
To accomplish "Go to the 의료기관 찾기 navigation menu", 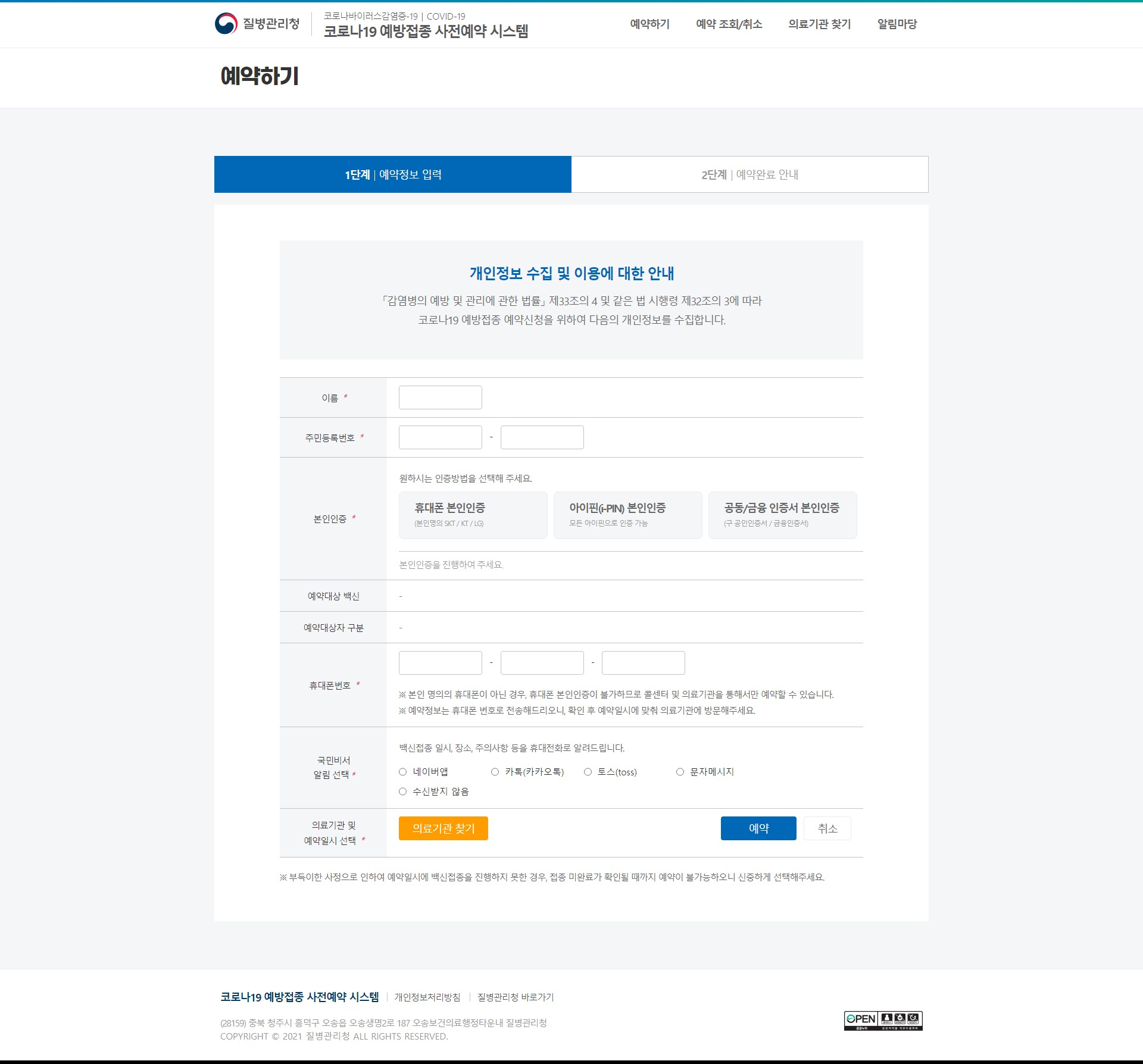I will coord(819,24).
